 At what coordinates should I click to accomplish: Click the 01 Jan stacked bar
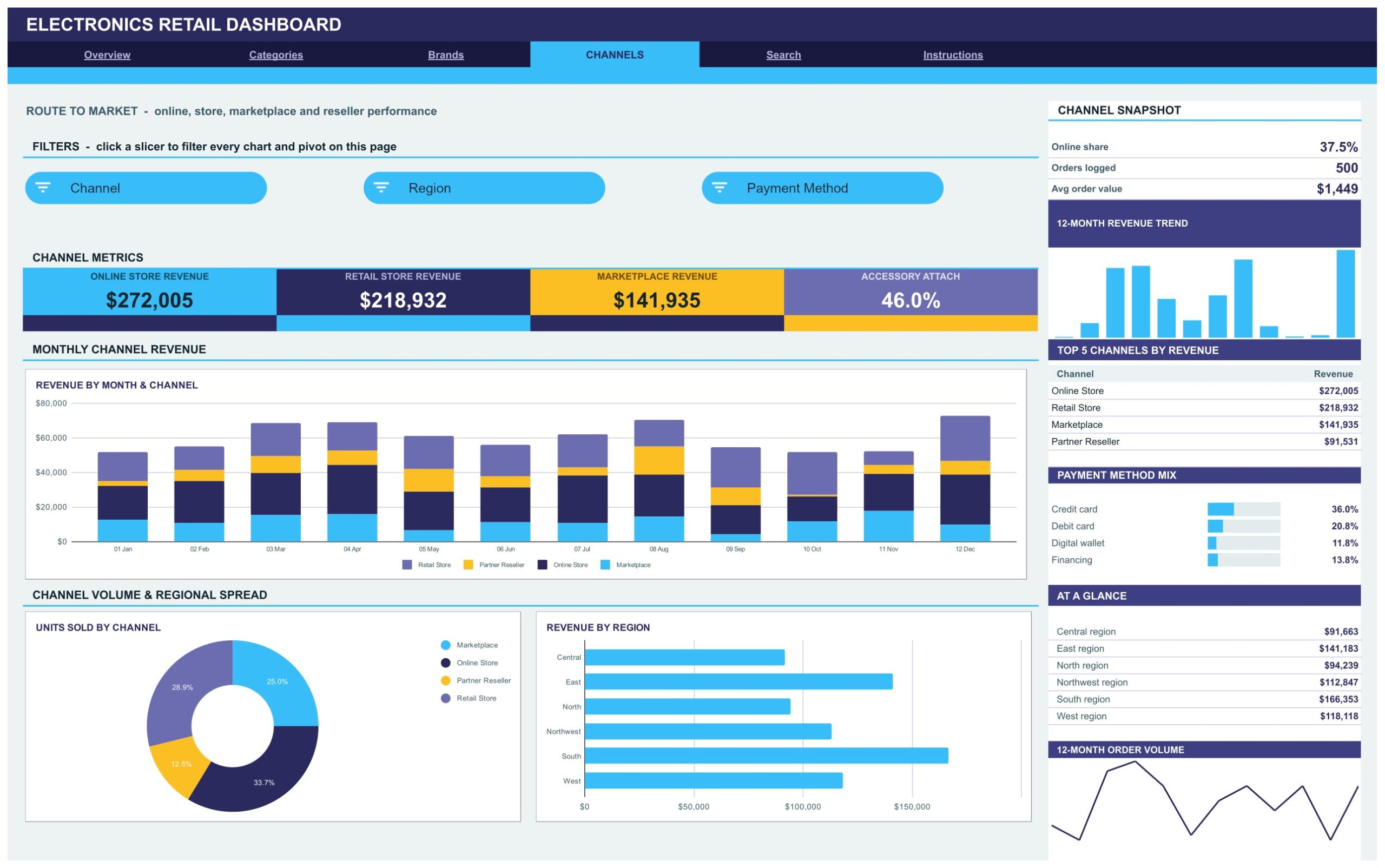click(123, 496)
